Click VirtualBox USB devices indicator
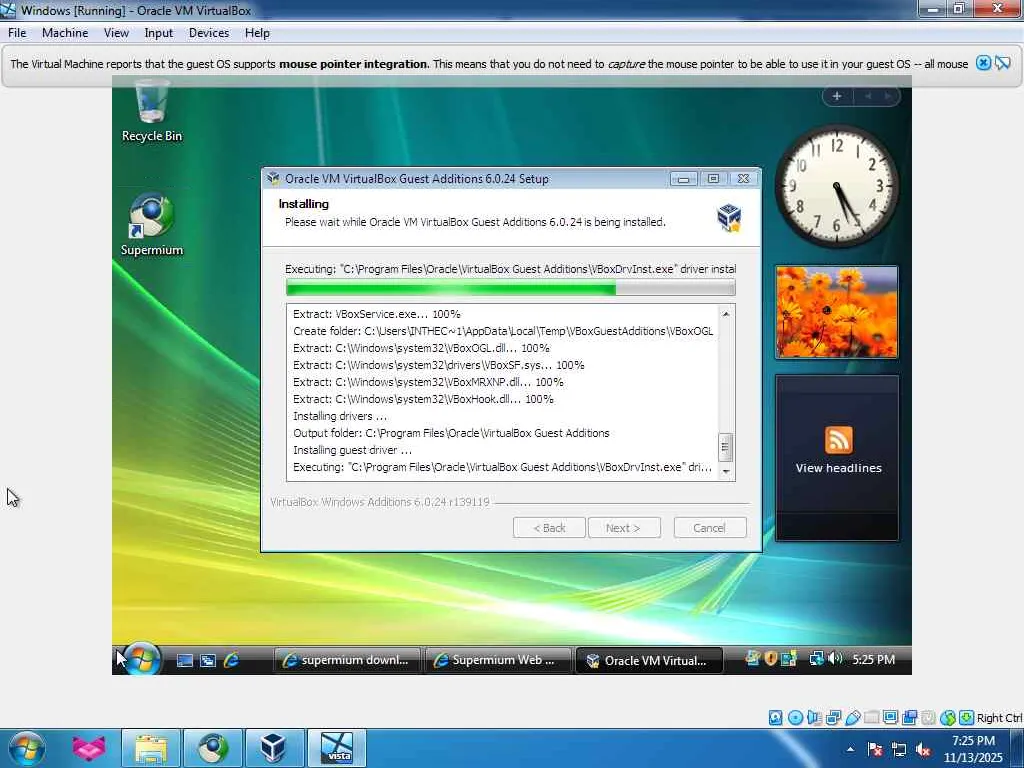The width and height of the screenshot is (1024, 768). click(852, 718)
